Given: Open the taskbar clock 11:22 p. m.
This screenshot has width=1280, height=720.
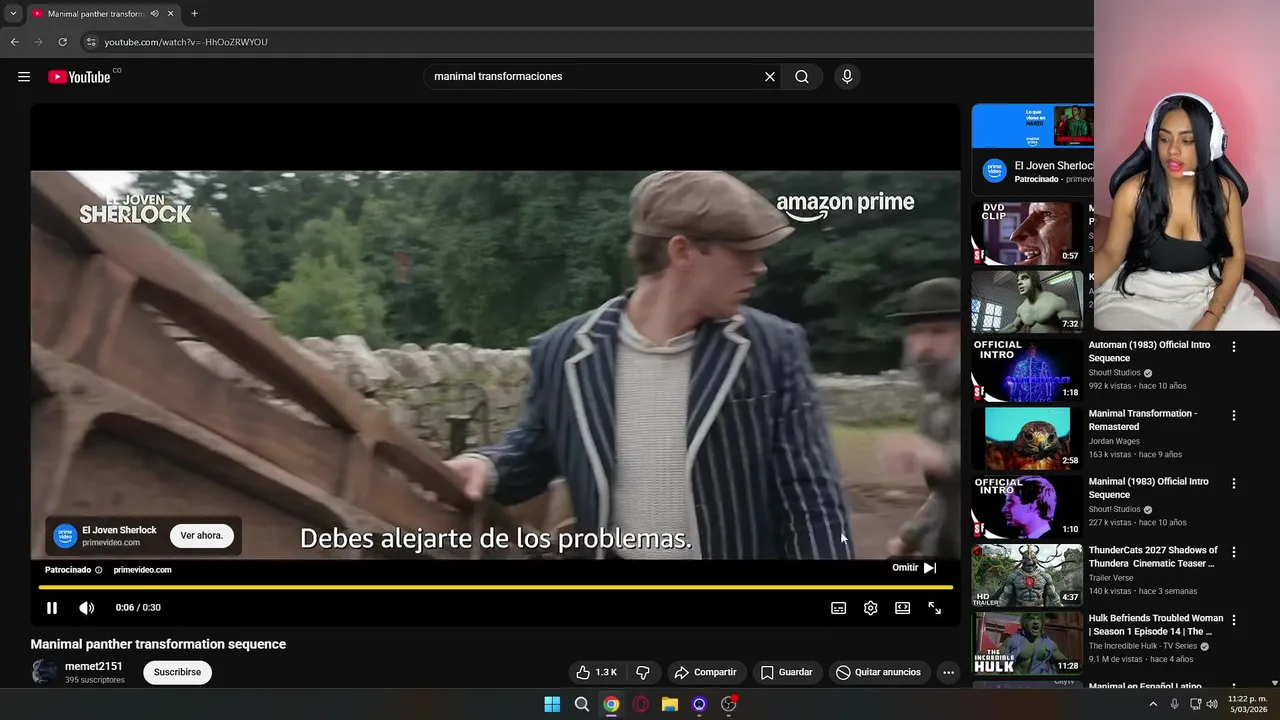Looking at the screenshot, I should (1245, 704).
